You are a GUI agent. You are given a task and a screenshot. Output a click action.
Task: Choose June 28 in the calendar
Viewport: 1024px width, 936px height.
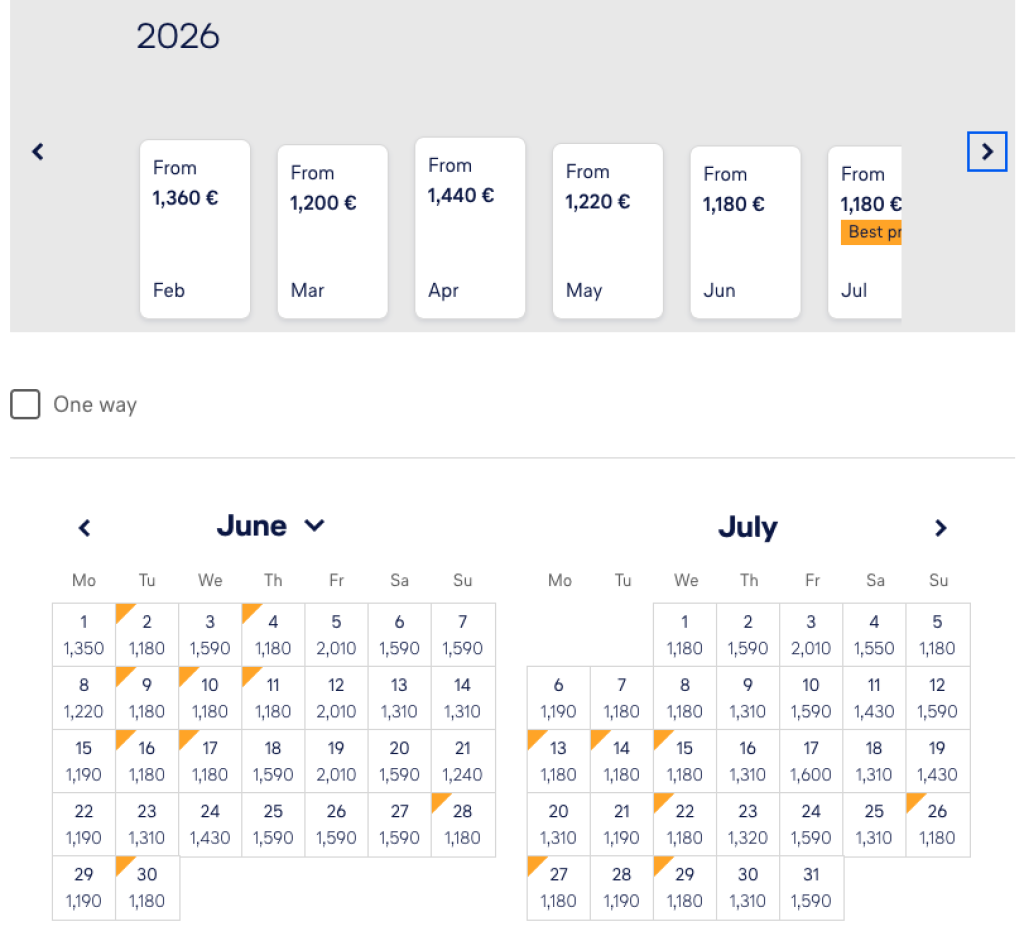click(463, 824)
